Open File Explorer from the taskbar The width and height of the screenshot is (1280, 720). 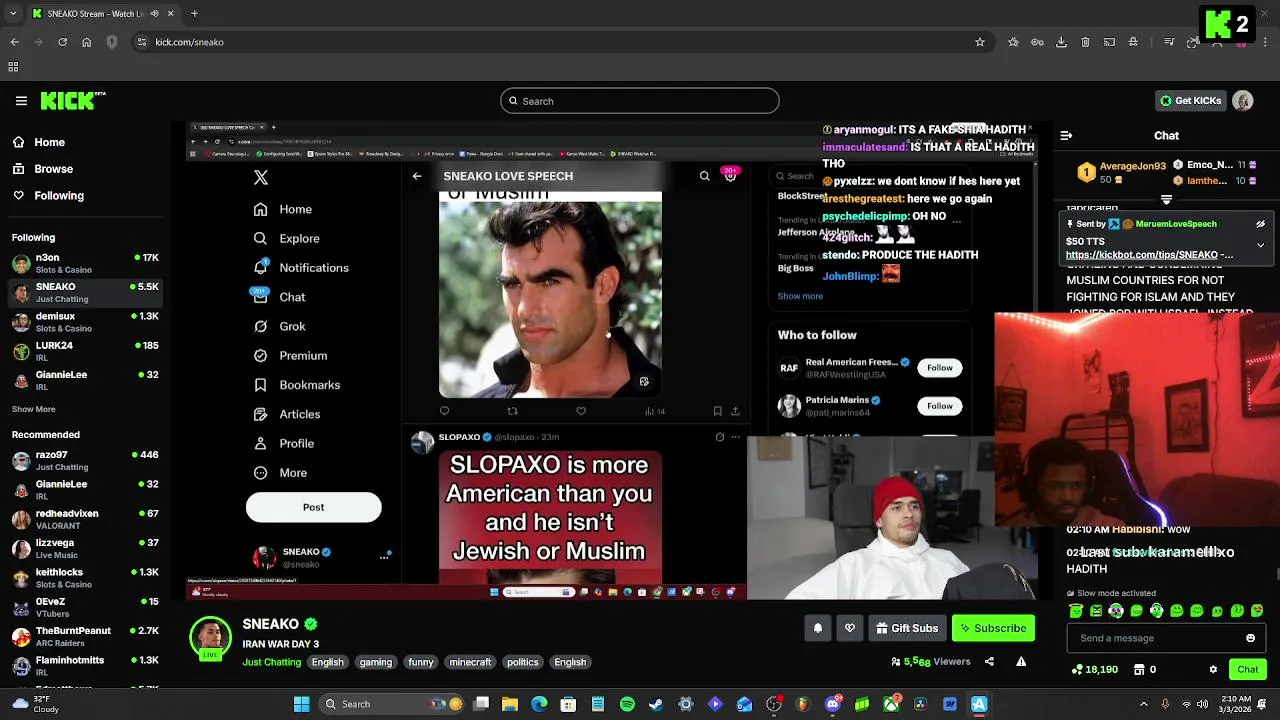[x=510, y=704]
